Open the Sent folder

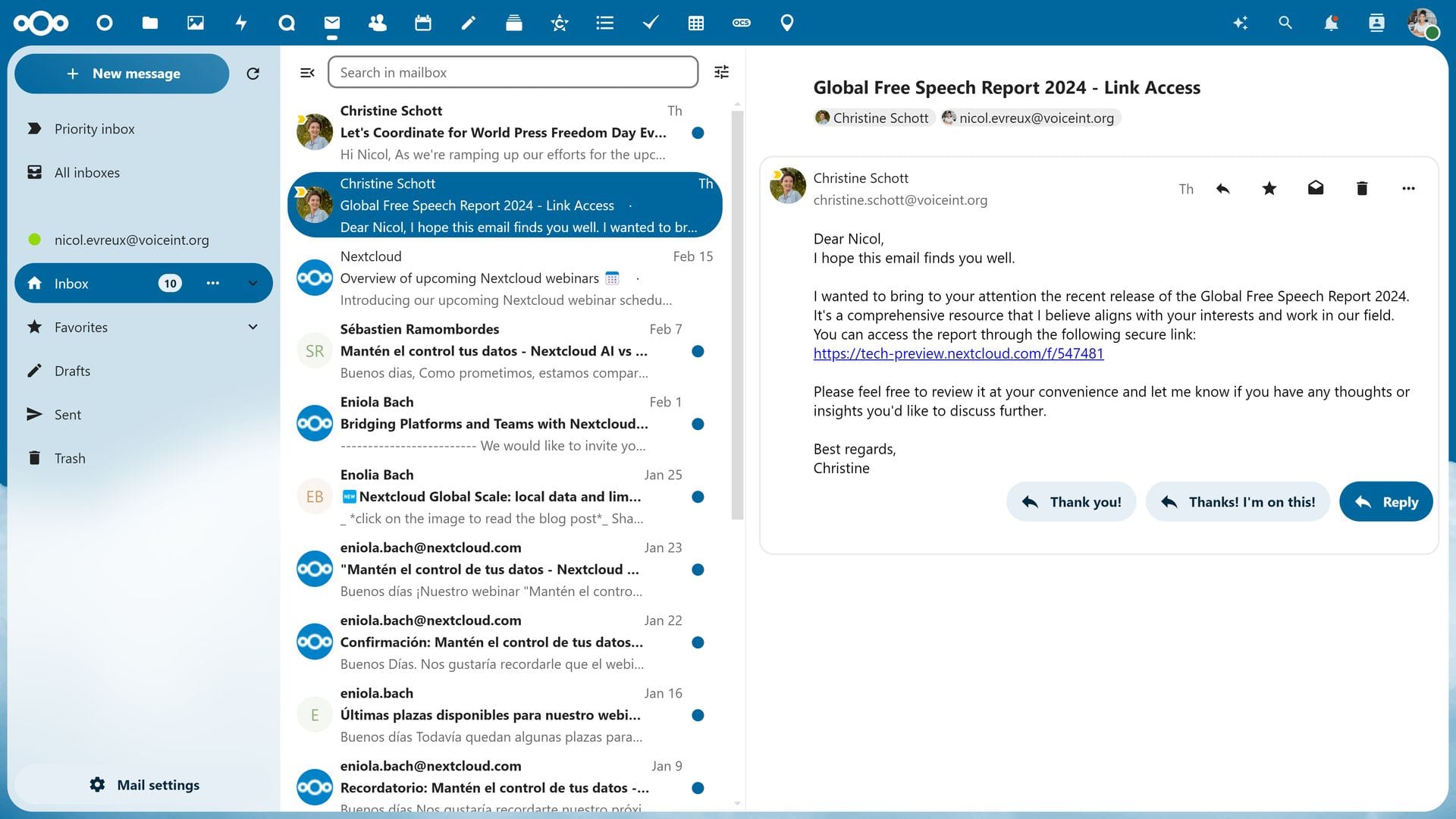143,415
